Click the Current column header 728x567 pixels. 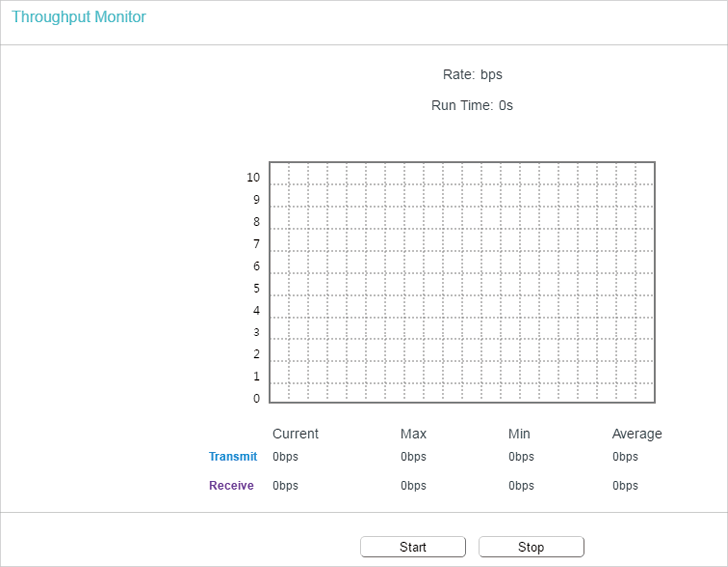(295, 434)
